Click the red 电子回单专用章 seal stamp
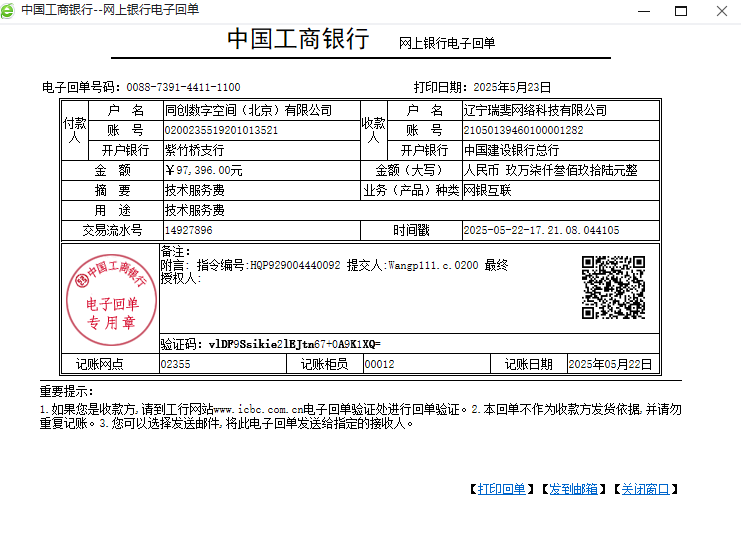Viewport: 741px width, 549px height. 112,300
